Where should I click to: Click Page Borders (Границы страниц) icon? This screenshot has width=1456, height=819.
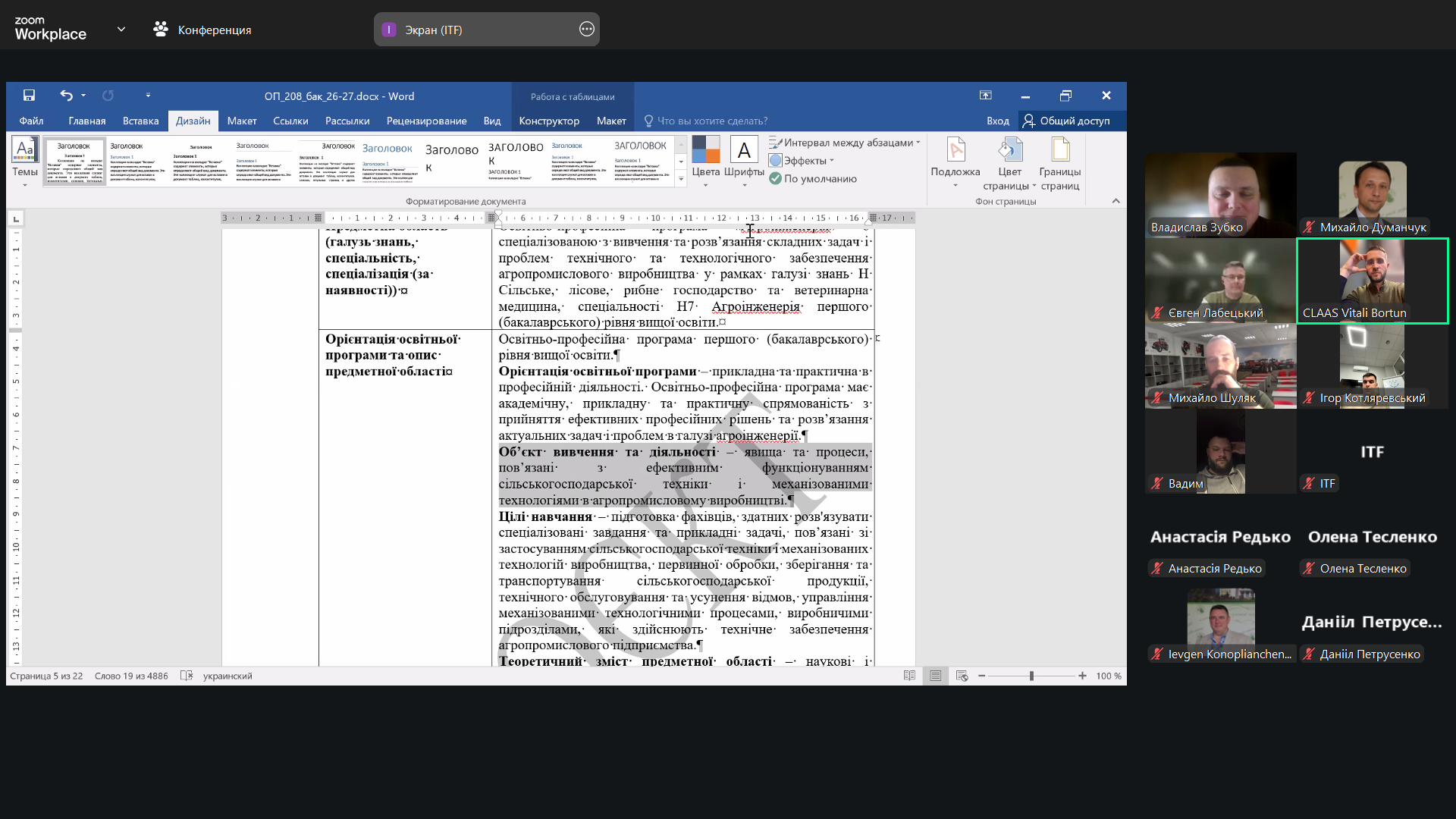pyautogui.click(x=1060, y=150)
